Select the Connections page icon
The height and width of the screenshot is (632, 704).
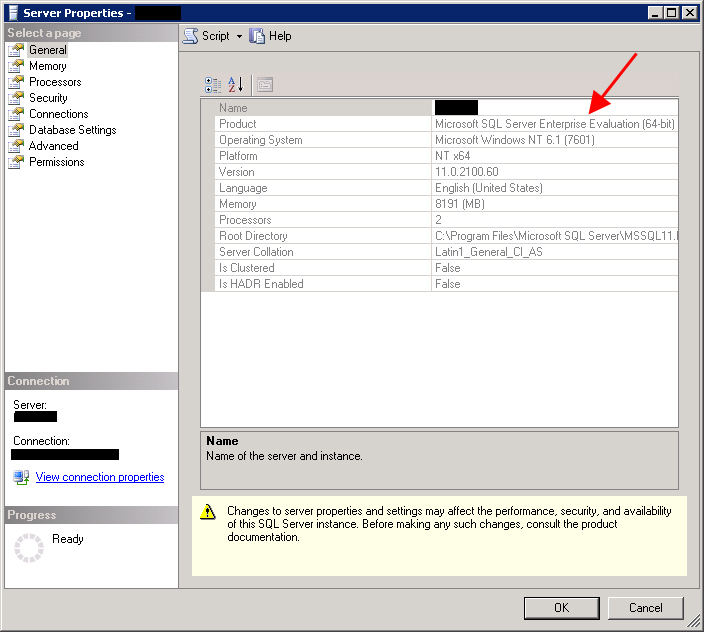(16, 114)
